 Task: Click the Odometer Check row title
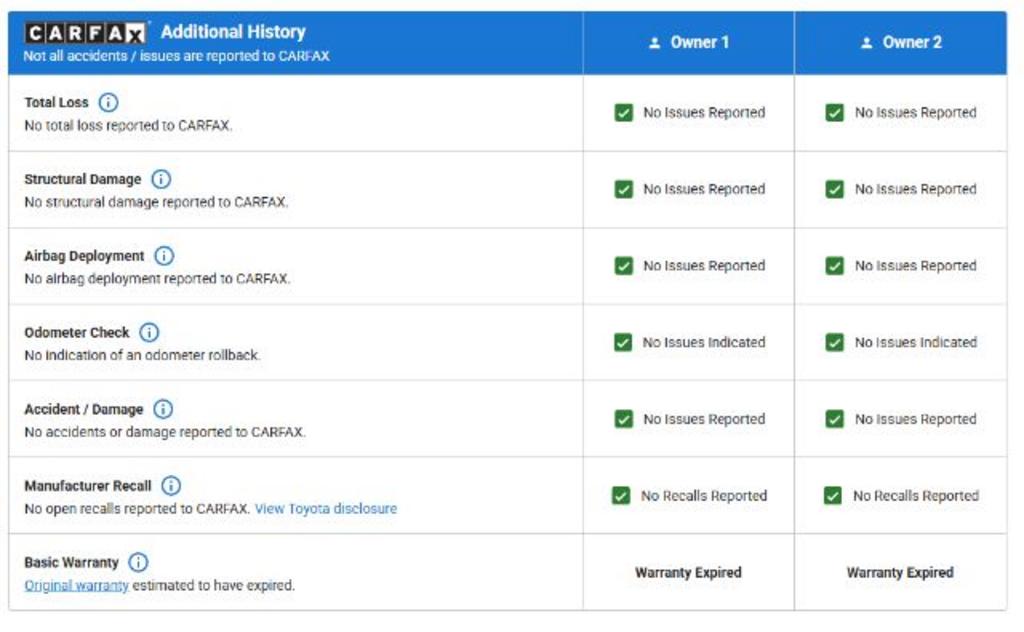77,332
